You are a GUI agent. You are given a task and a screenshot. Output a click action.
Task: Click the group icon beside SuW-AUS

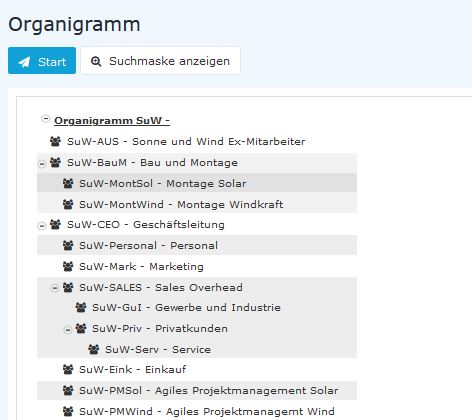[55, 141]
